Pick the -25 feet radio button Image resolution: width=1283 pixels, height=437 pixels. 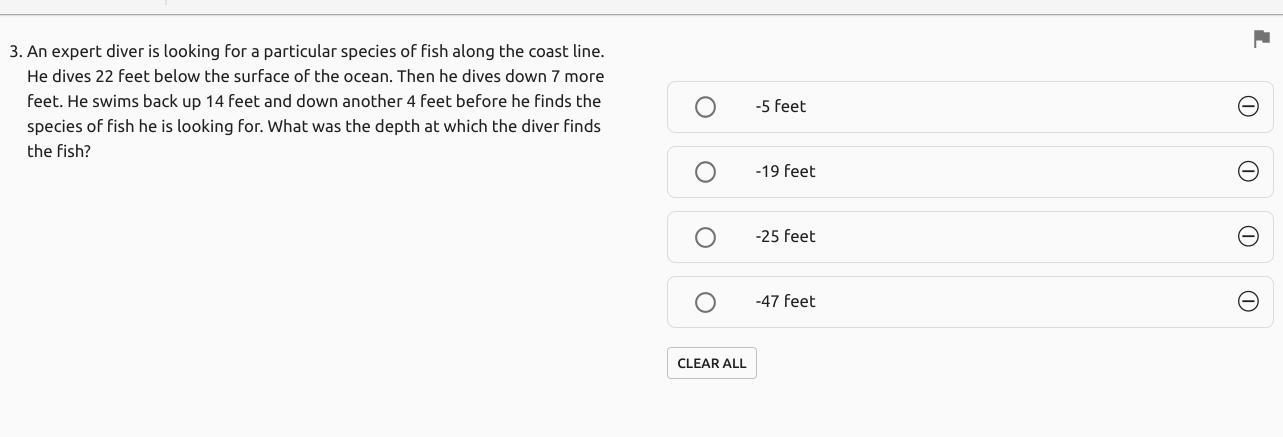tap(705, 237)
